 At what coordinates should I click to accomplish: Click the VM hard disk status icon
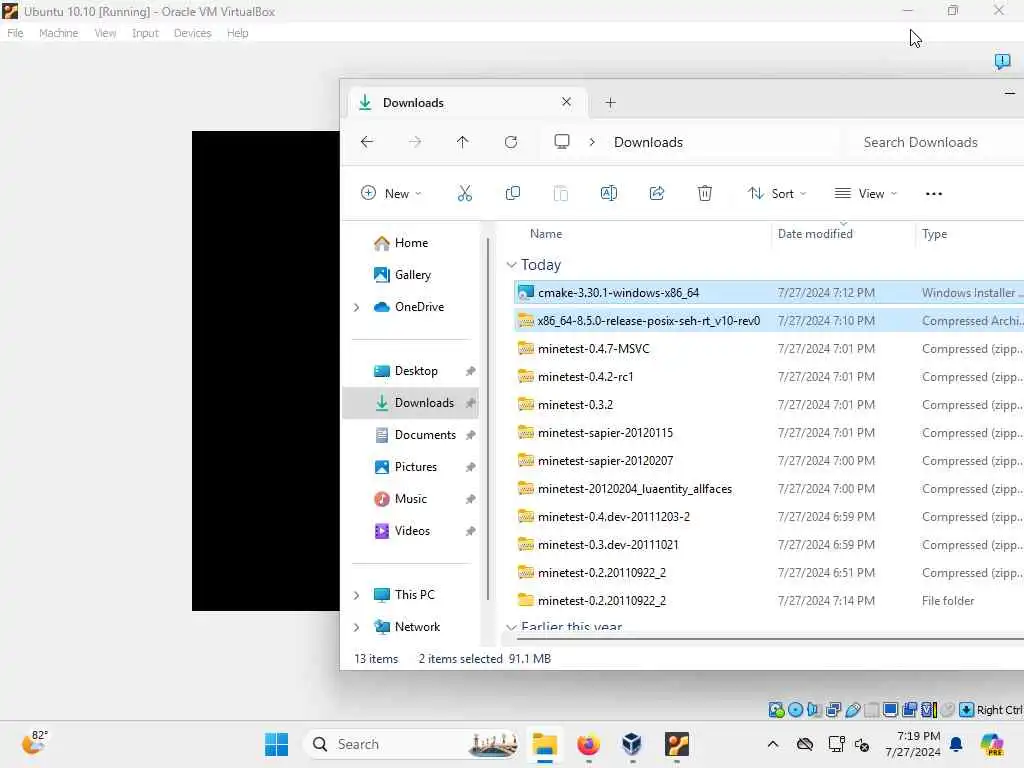pyautogui.click(x=776, y=709)
